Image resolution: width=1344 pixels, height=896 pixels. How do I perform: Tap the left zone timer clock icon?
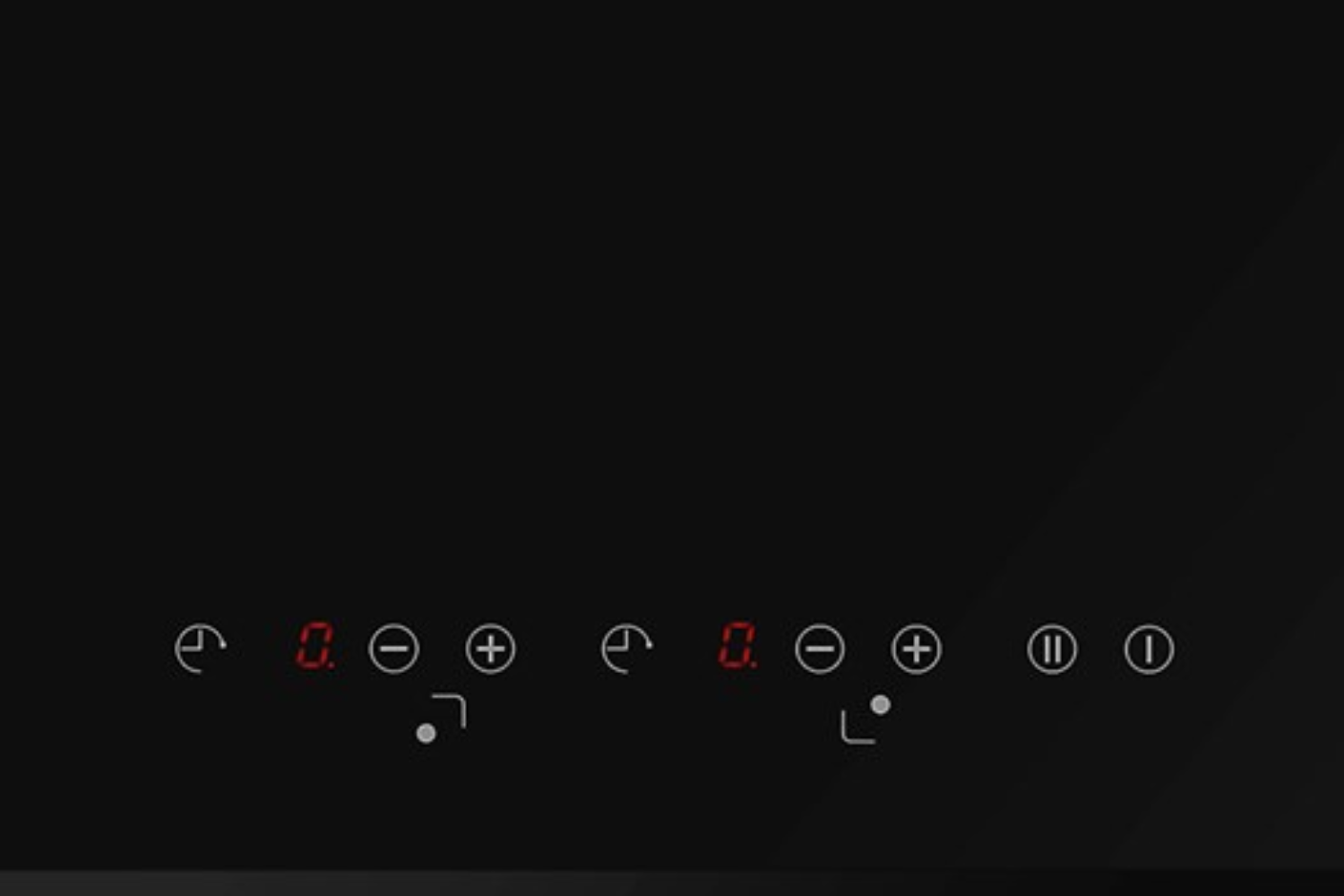click(x=200, y=648)
